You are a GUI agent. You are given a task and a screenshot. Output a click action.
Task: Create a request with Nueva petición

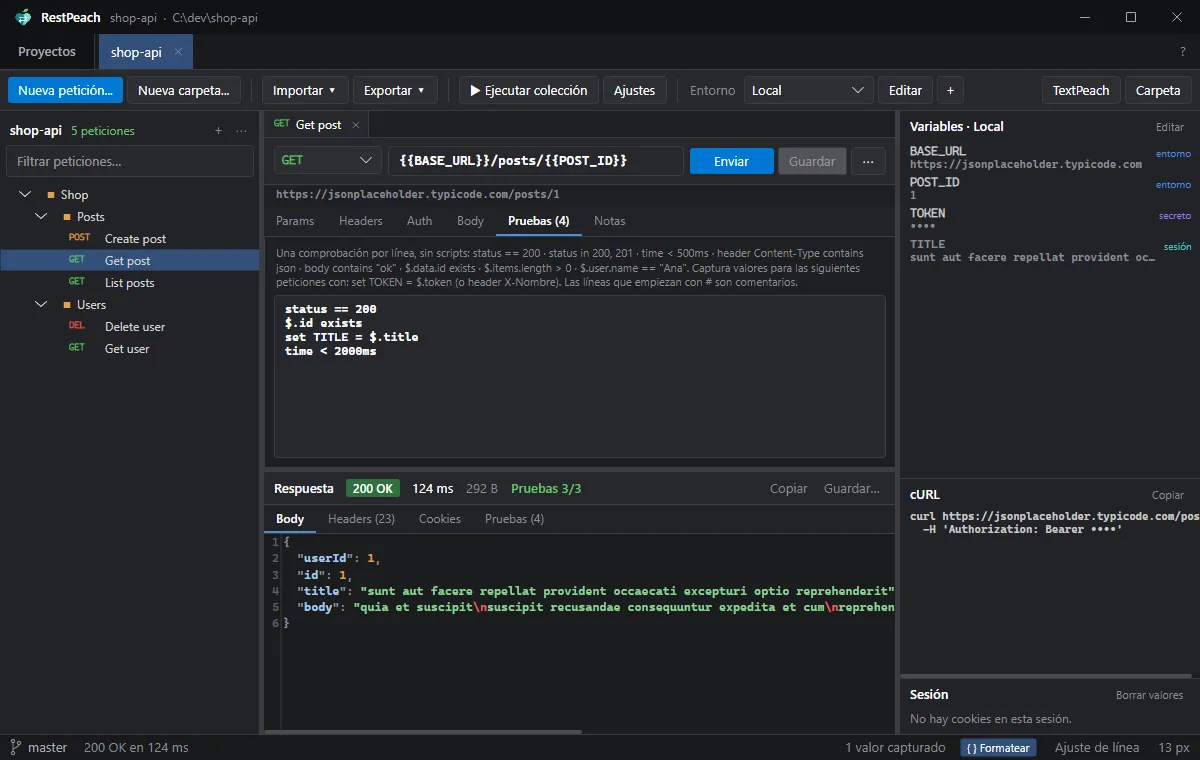pyautogui.click(x=65, y=90)
